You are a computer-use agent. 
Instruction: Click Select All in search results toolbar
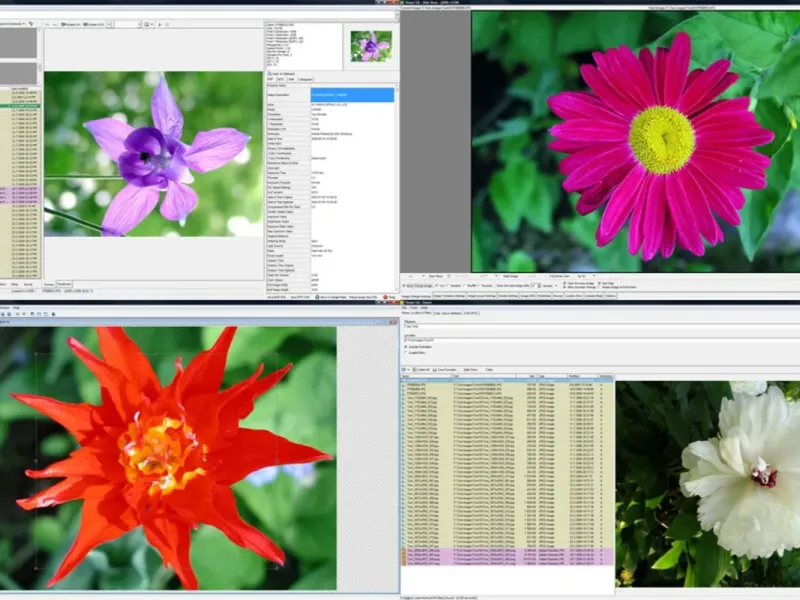click(420, 369)
